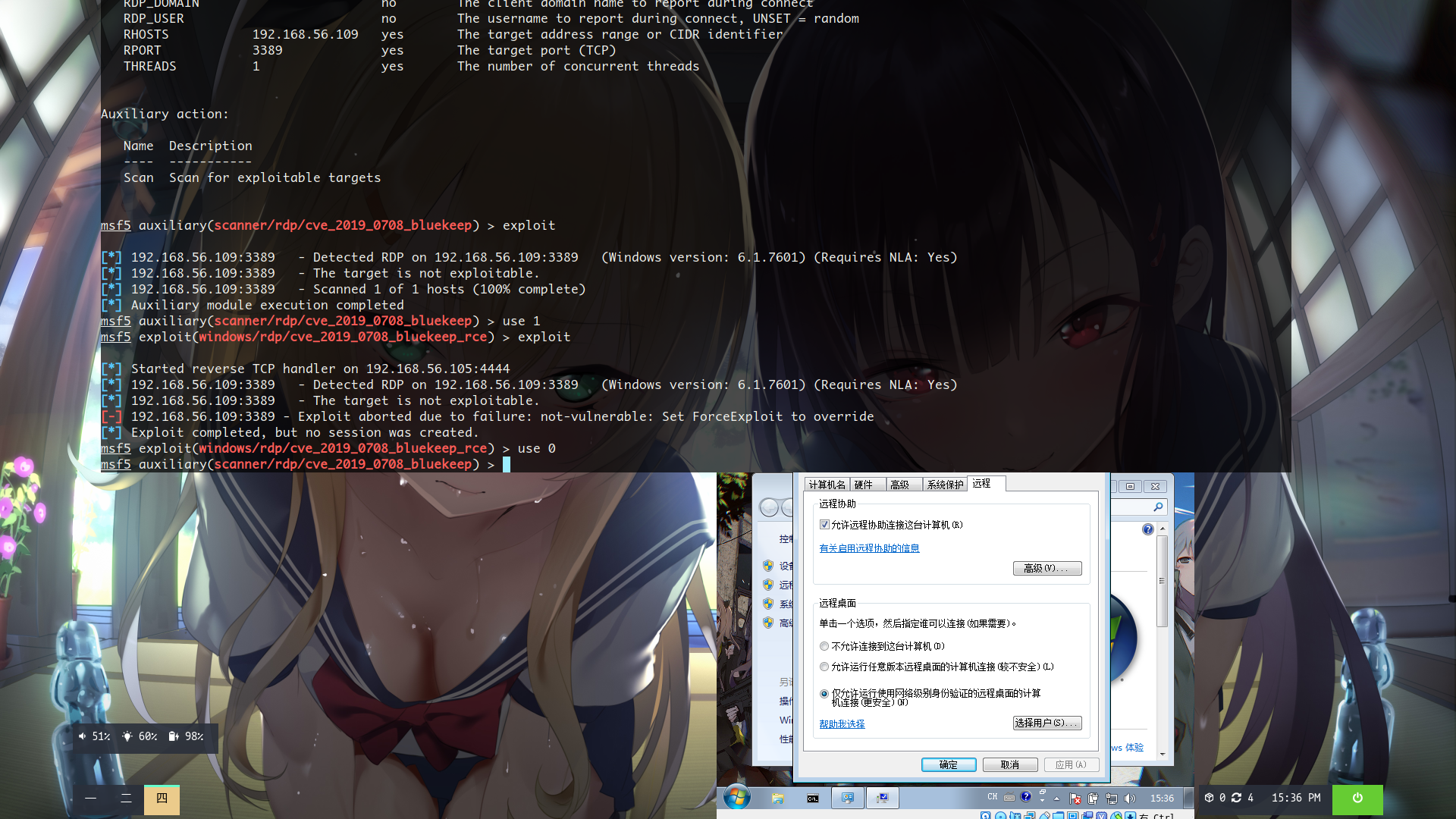The height and width of the screenshot is (819, 1456).
Task: Click the blue help question mark icon
Action: pos(1147,529)
